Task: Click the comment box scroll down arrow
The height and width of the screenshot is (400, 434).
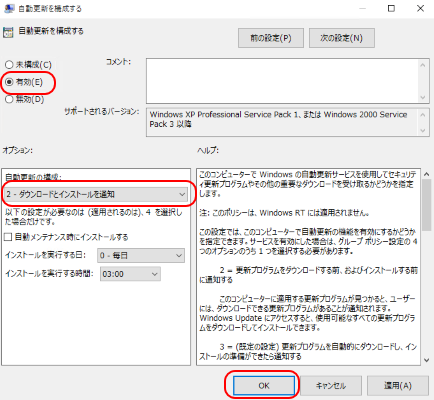Action: tap(423, 97)
